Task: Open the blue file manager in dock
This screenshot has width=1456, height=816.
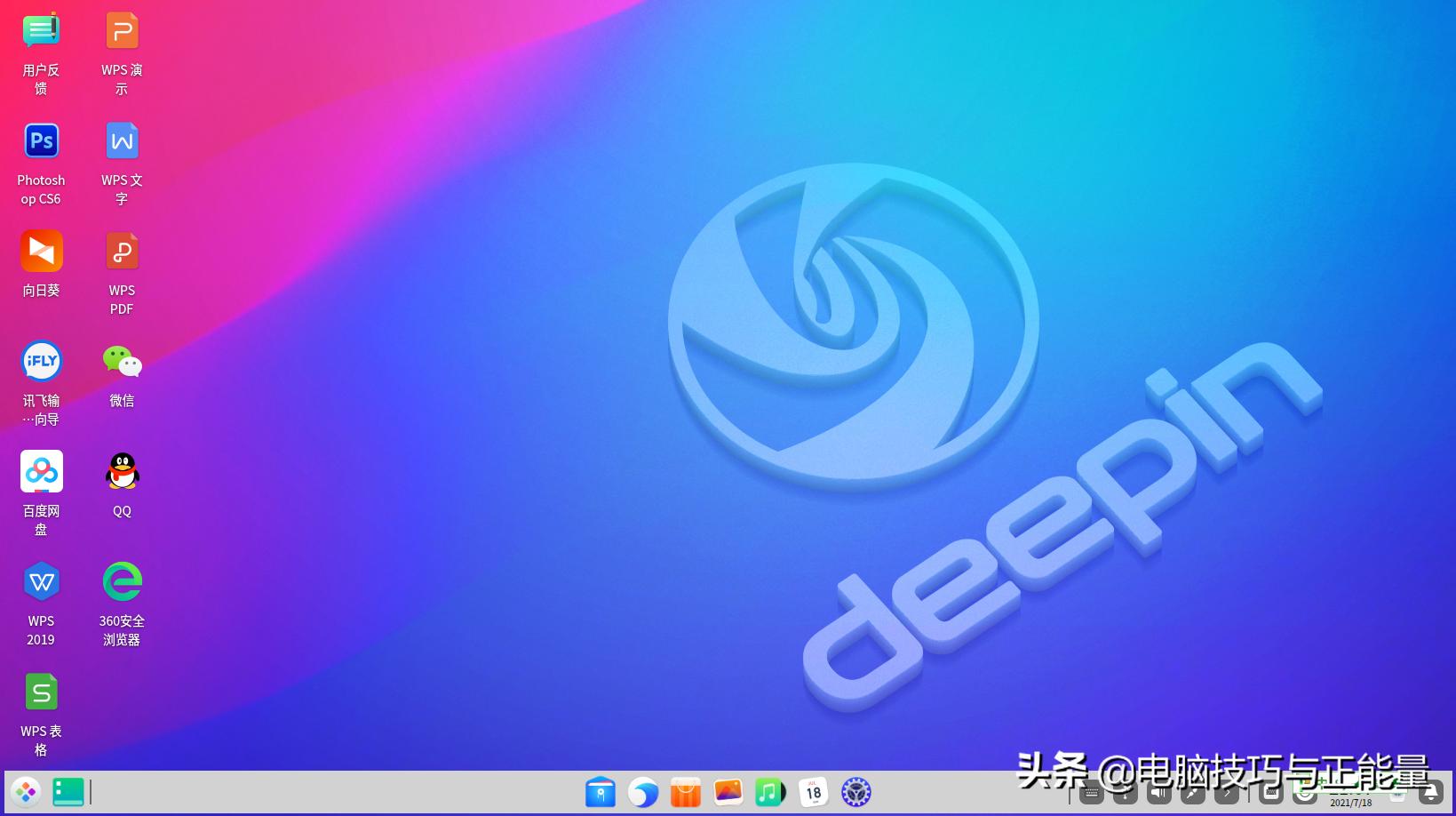Action: coord(601,792)
